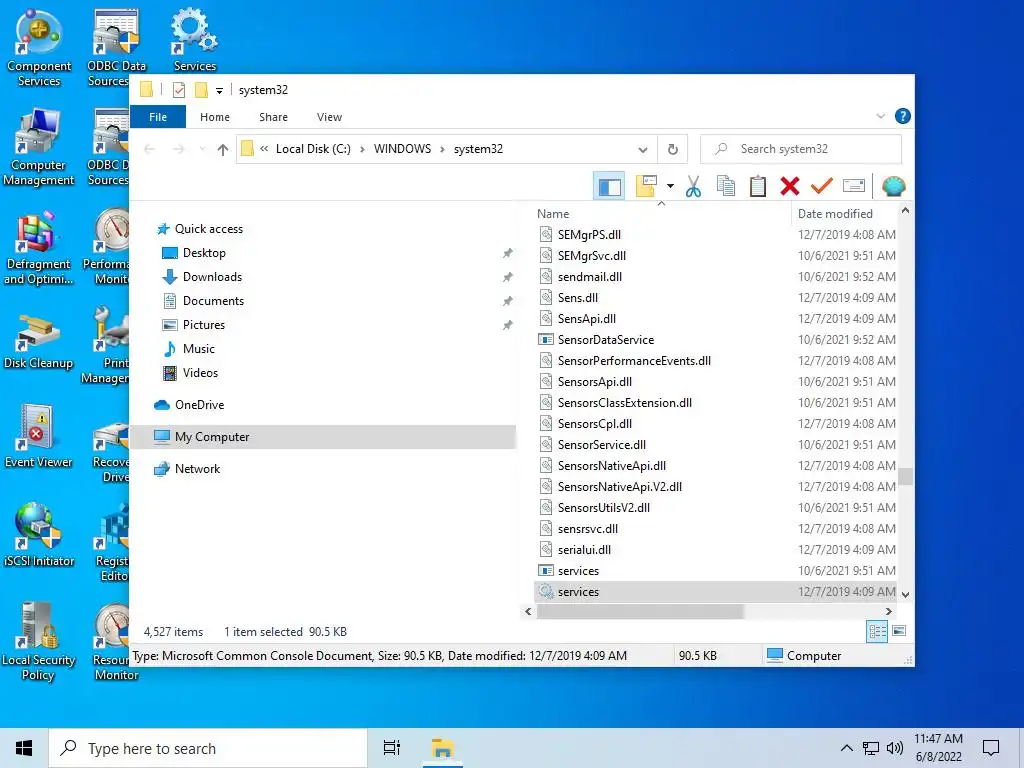Click the Copy toolbar icon

pos(726,186)
